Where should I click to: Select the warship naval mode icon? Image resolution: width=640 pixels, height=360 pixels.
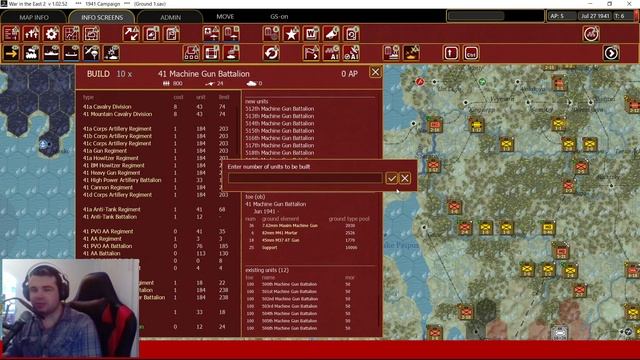[51, 53]
